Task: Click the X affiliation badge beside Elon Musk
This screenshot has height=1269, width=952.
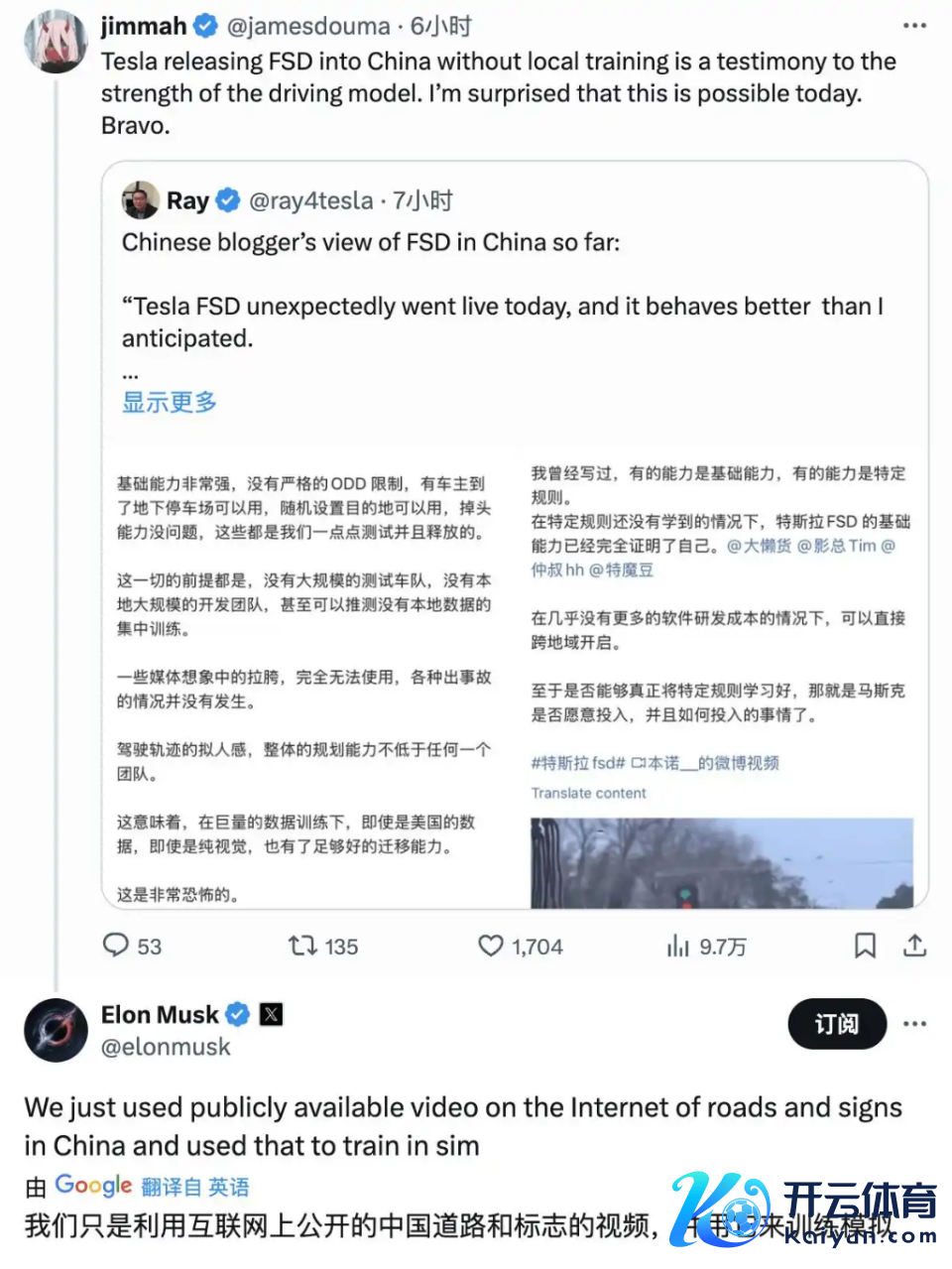Action: click(271, 1014)
